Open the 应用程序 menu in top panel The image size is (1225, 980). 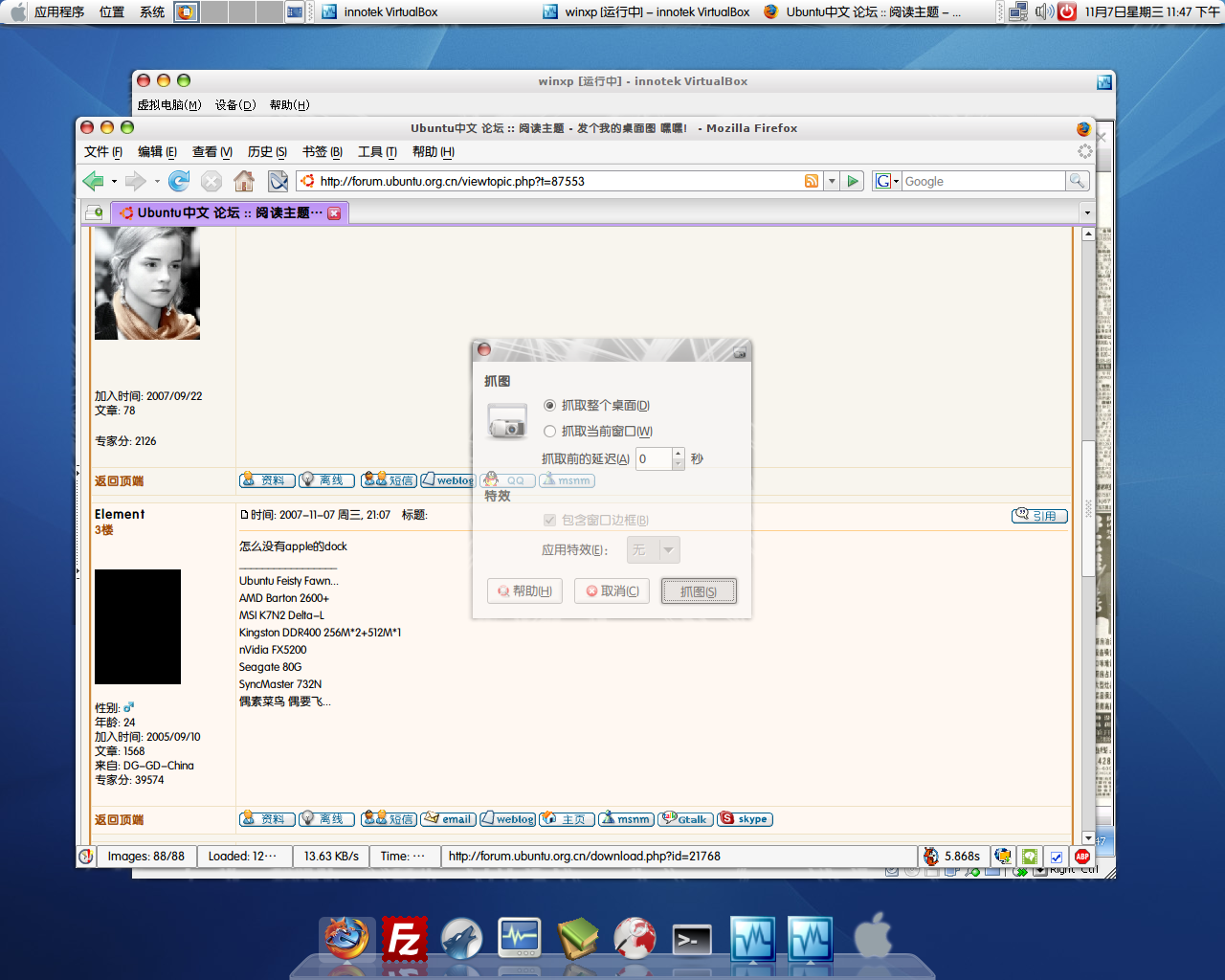pyautogui.click(x=58, y=11)
